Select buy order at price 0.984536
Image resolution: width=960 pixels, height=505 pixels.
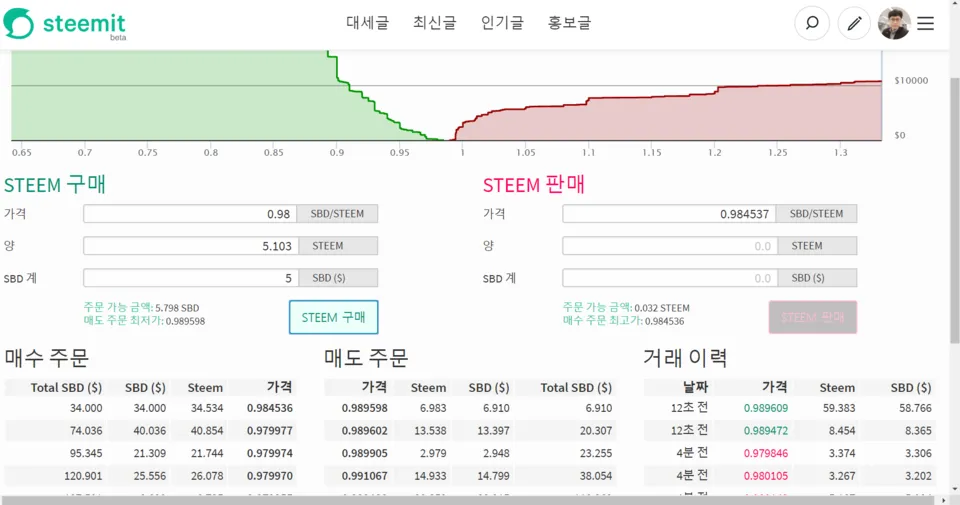(150, 408)
